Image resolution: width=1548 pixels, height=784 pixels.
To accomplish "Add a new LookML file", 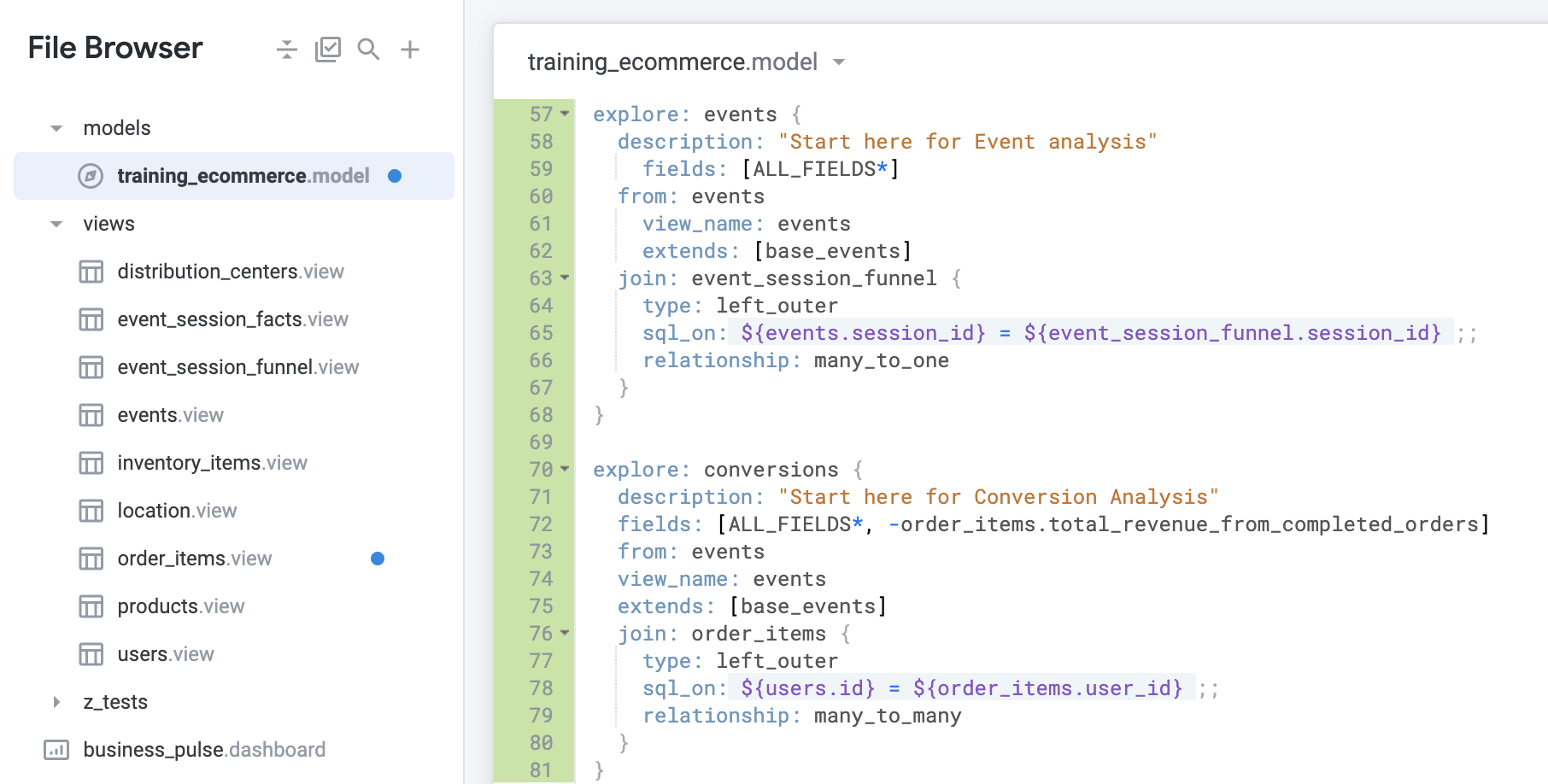I will (409, 49).
